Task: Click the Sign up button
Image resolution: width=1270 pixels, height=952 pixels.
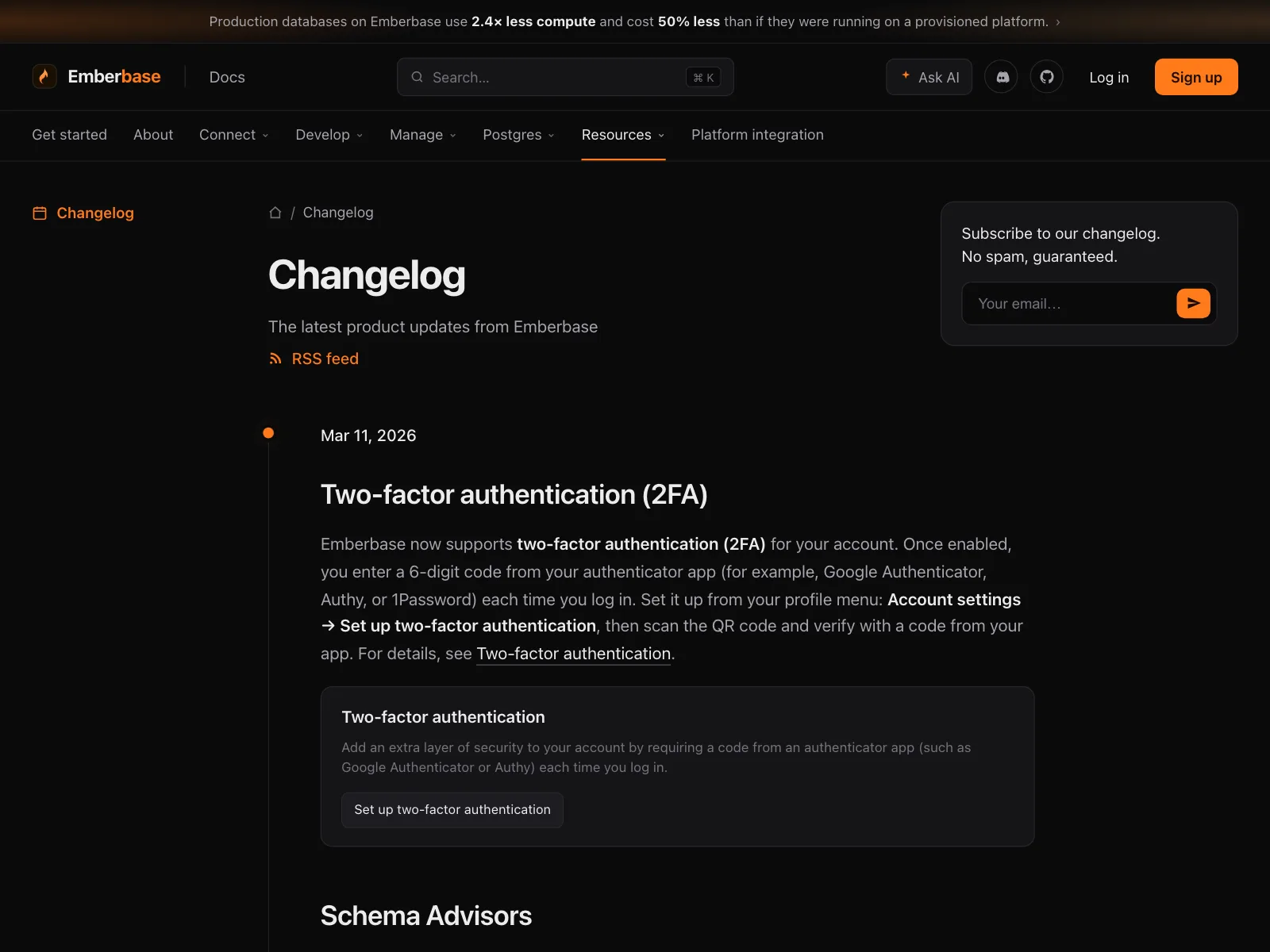Action: (1196, 77)
